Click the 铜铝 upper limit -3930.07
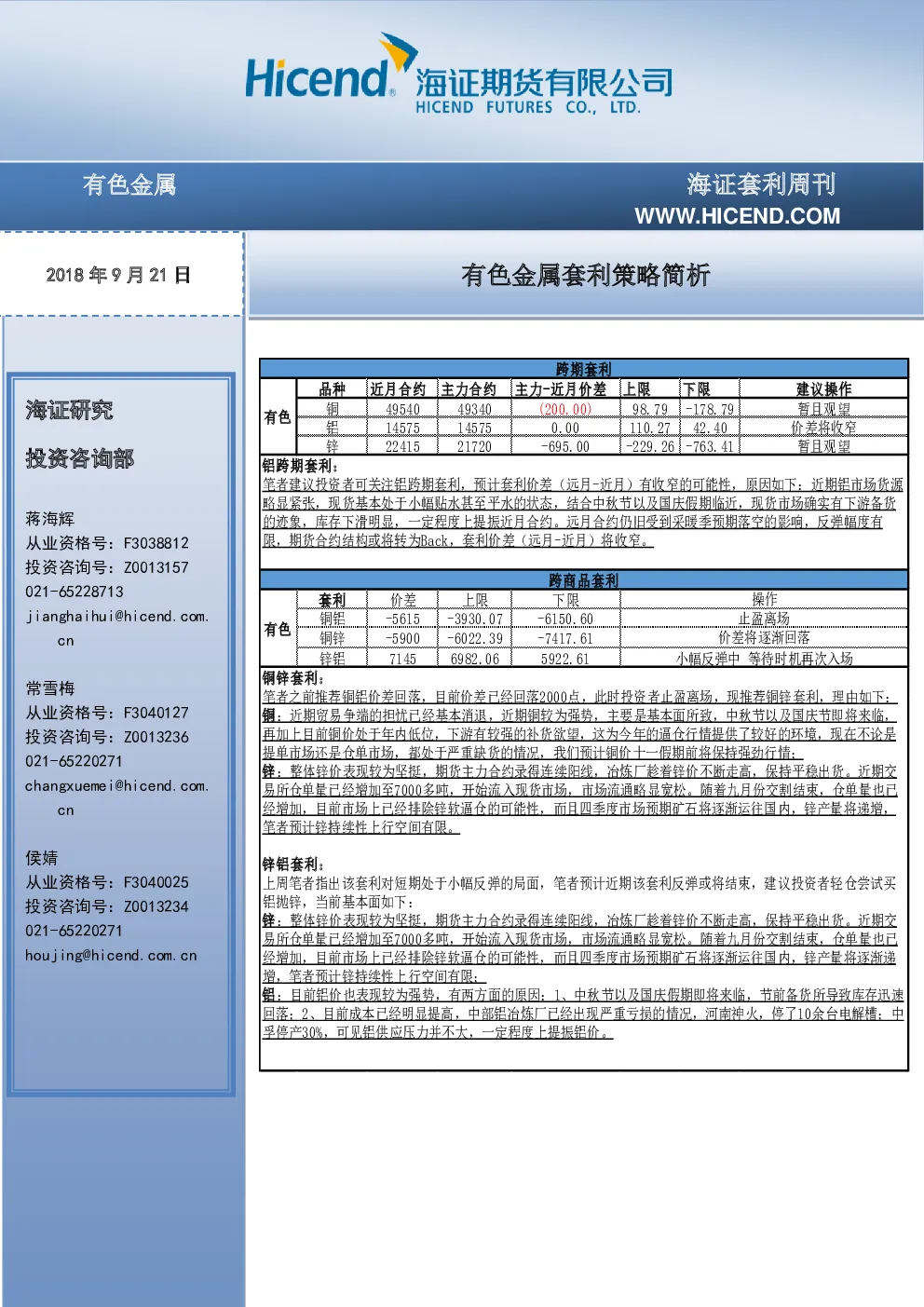This screenshot has width=924, height=1307. click(x=475, y=619)
